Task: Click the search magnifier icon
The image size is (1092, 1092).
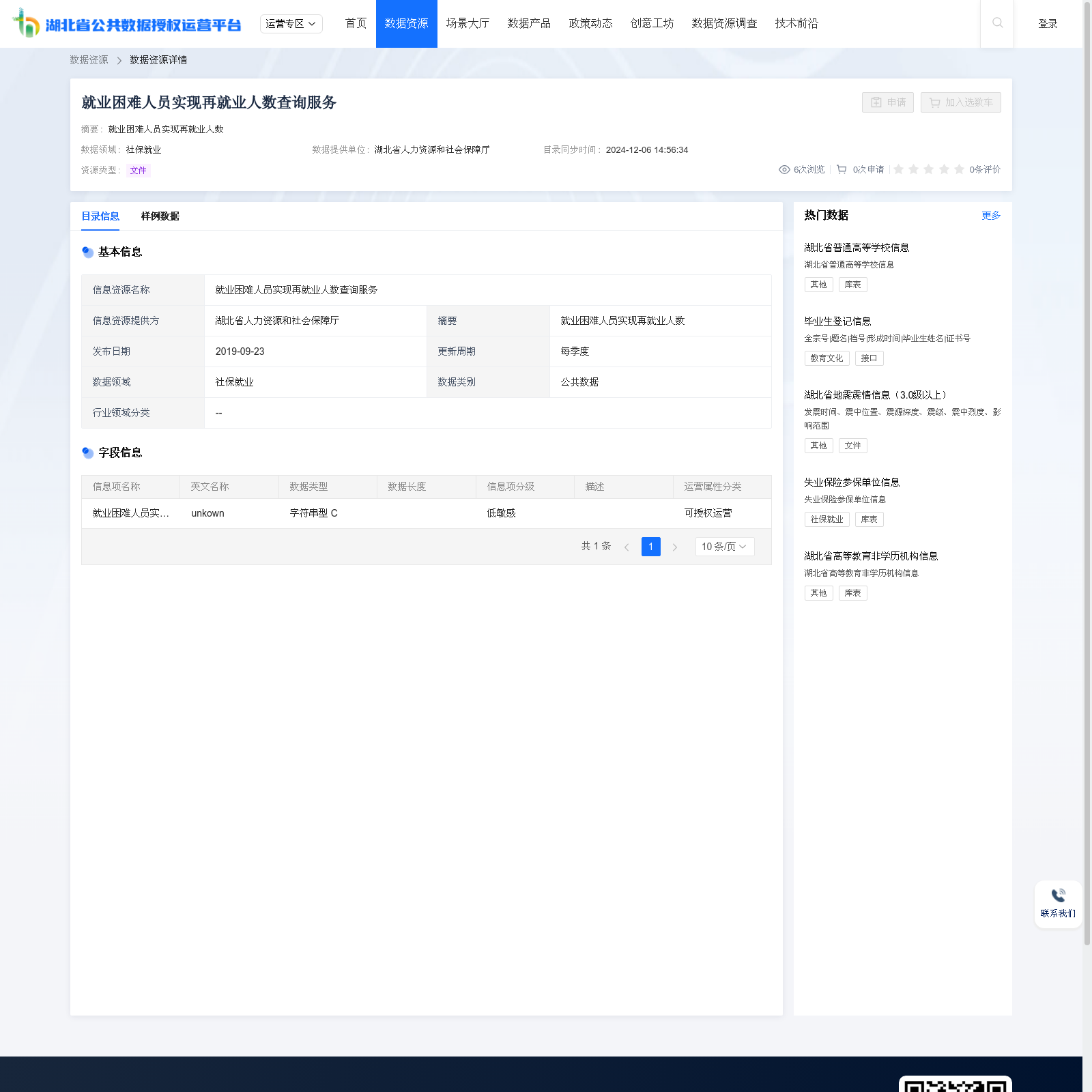Action: 997,23
